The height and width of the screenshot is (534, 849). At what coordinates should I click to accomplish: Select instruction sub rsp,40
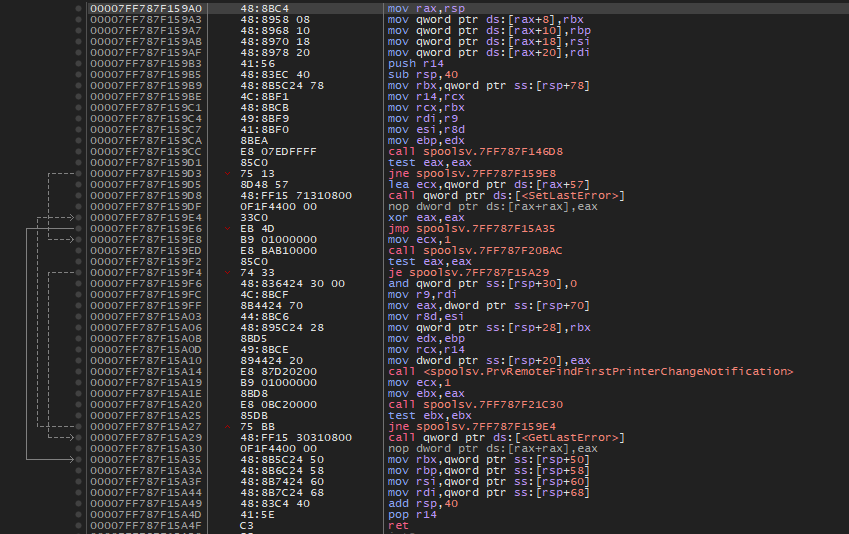coord(423,75)
